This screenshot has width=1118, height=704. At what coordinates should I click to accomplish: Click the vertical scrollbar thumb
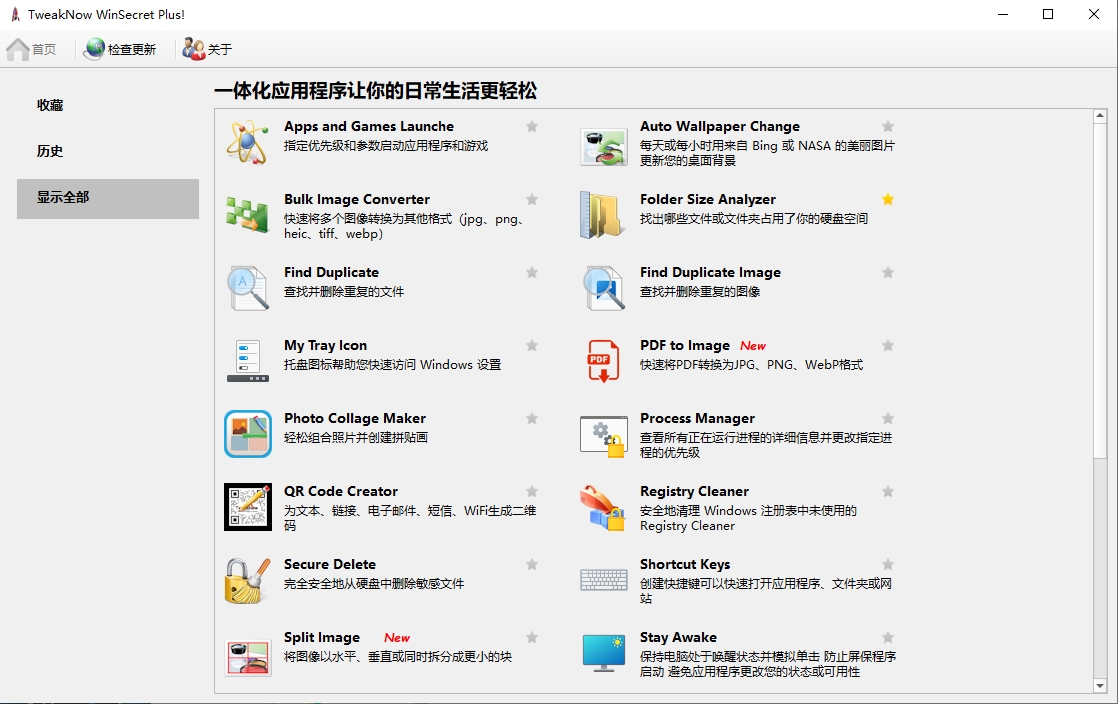[1099, 291]
